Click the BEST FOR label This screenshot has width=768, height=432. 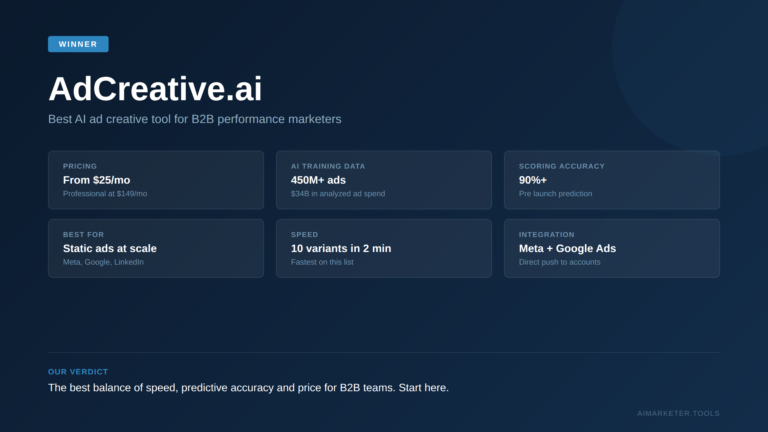tap(83, 235)
